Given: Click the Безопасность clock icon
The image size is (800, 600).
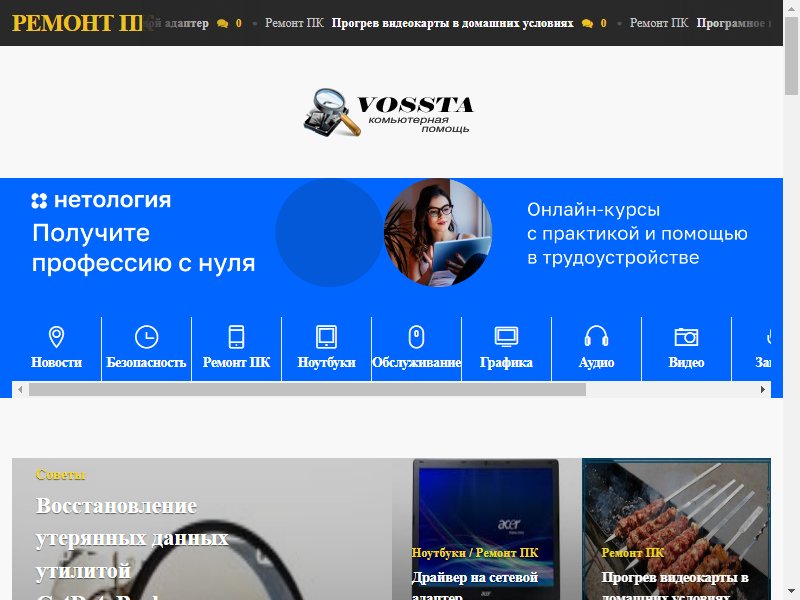Looking at the screenshot, I should (146, 337).
